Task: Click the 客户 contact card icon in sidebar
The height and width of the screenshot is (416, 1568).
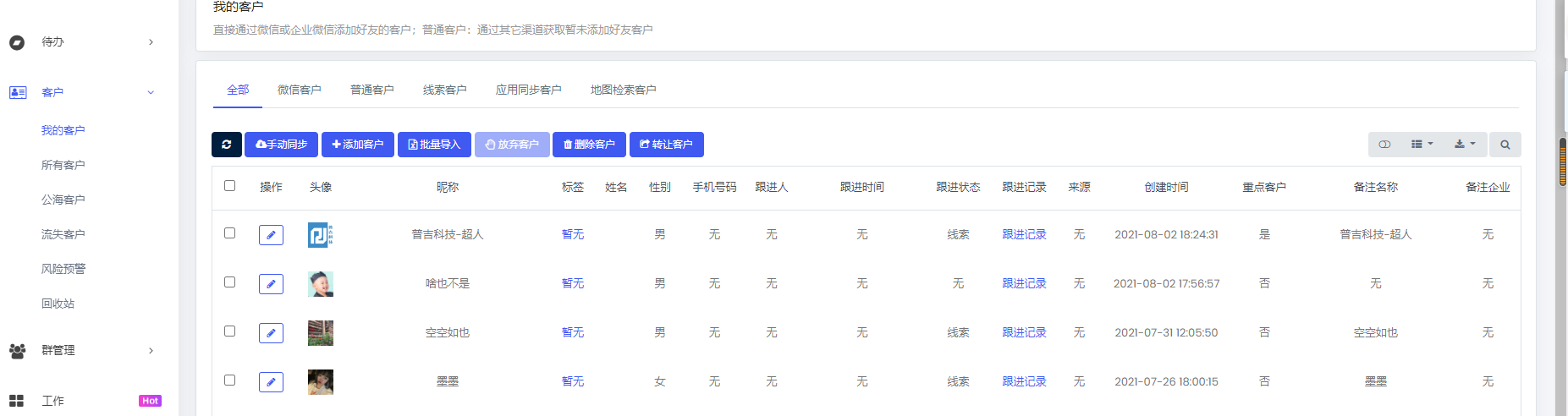Action: (x=18, y=93)
